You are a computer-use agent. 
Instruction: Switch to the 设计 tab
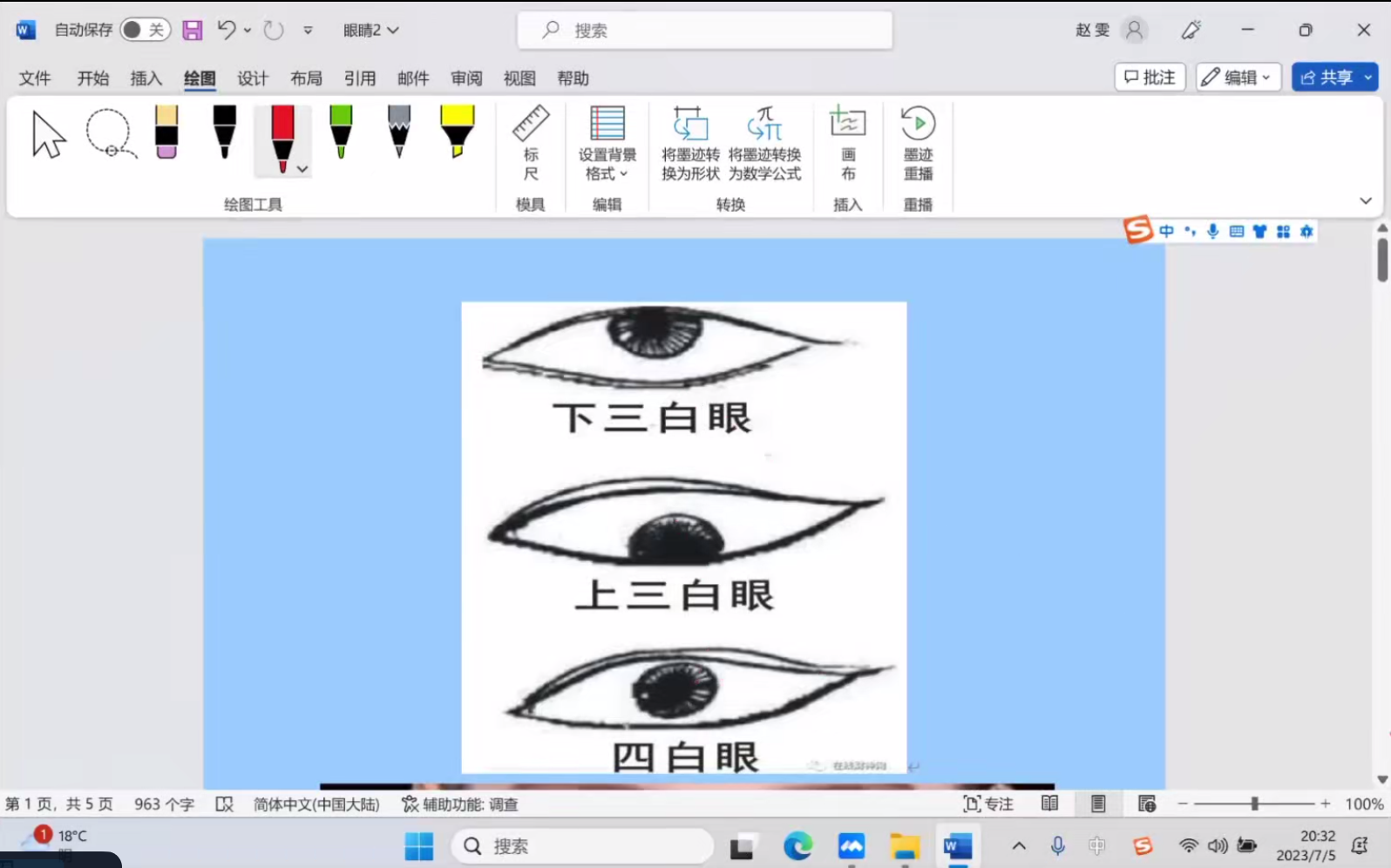[x=253, y=78]
